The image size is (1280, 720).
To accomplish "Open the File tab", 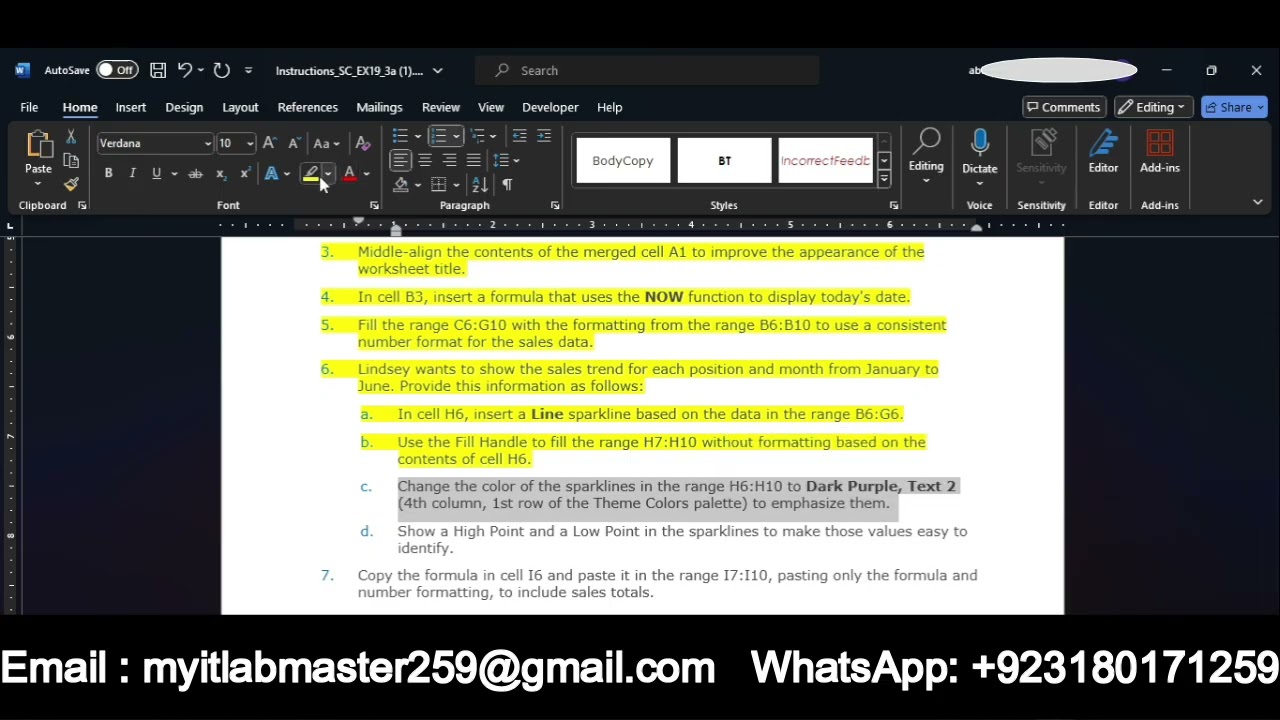I will tap(29, 107).
